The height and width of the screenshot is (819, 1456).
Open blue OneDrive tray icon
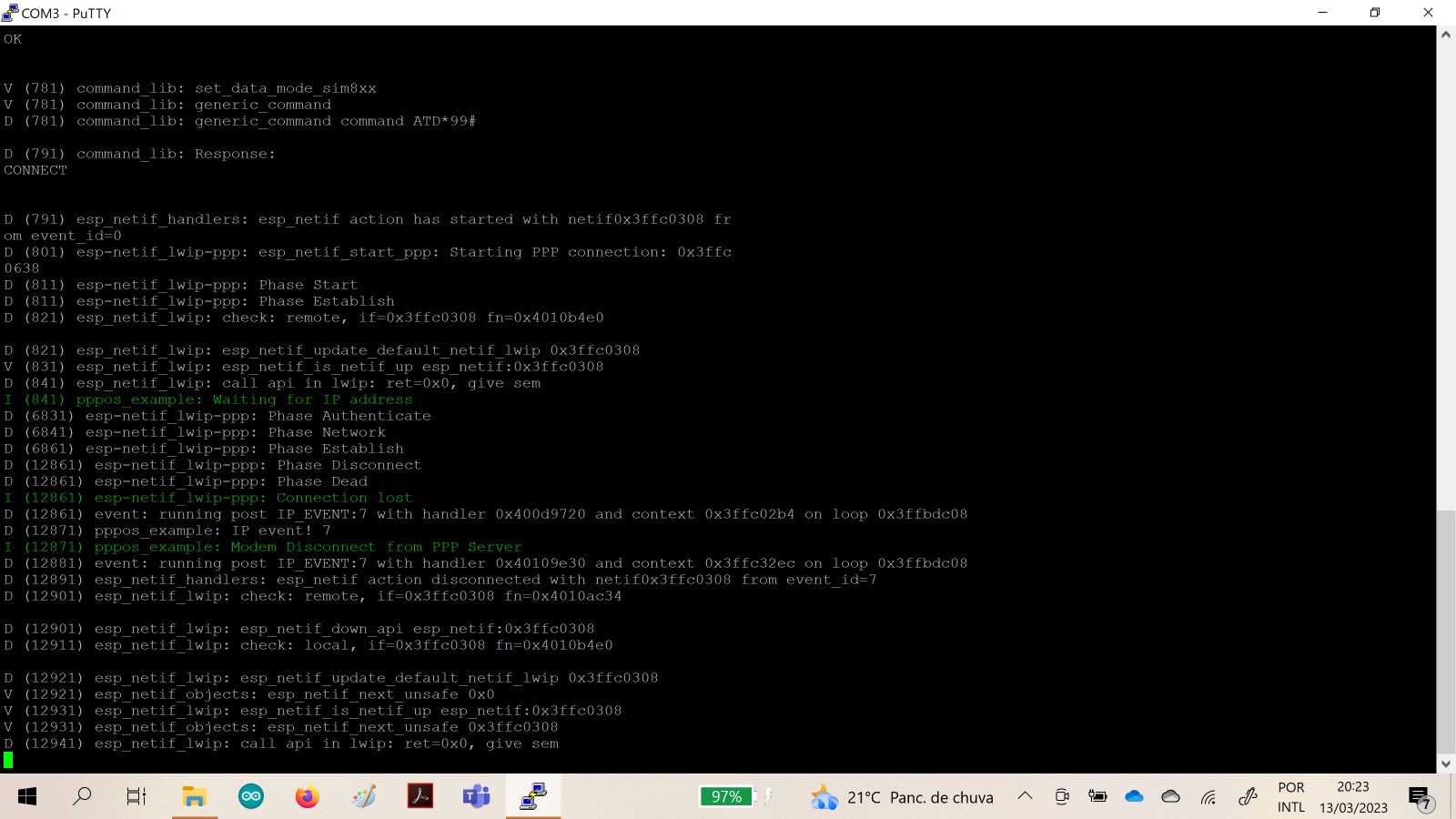[x=1135, y=797]
